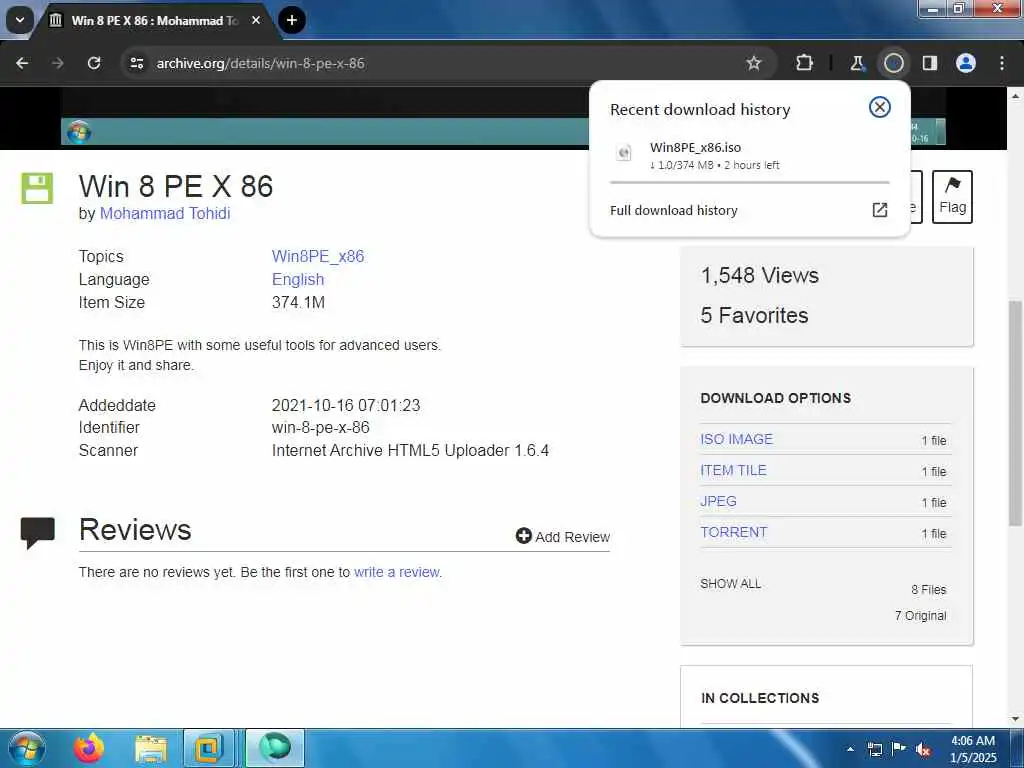Close Recent download history popup

(x=880, y=107)
